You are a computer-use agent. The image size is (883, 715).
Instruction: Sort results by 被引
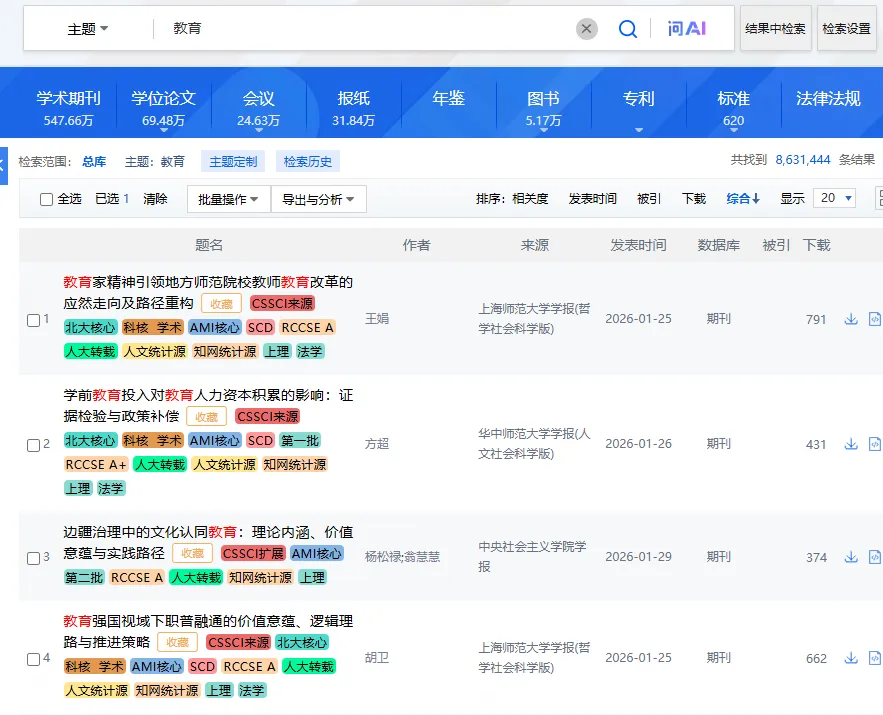(649, 199)
